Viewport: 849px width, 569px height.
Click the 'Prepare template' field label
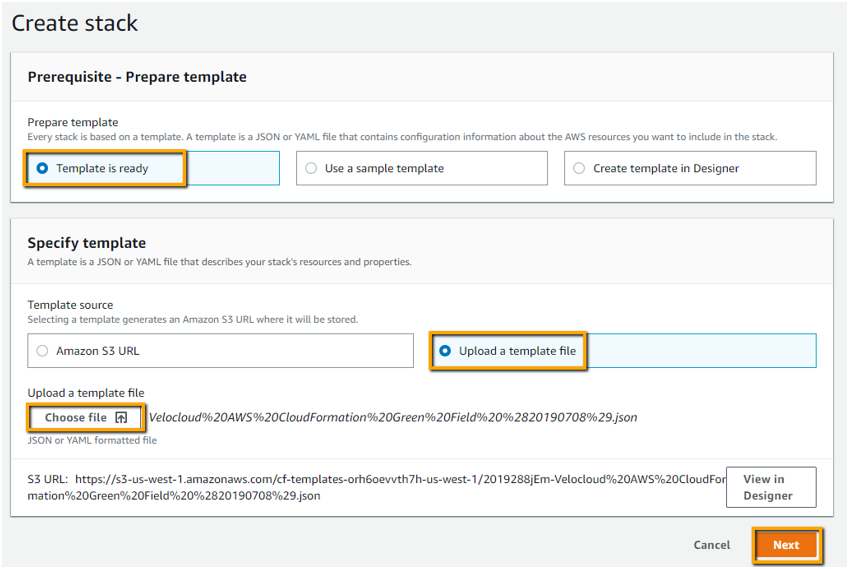click(72, 122)
